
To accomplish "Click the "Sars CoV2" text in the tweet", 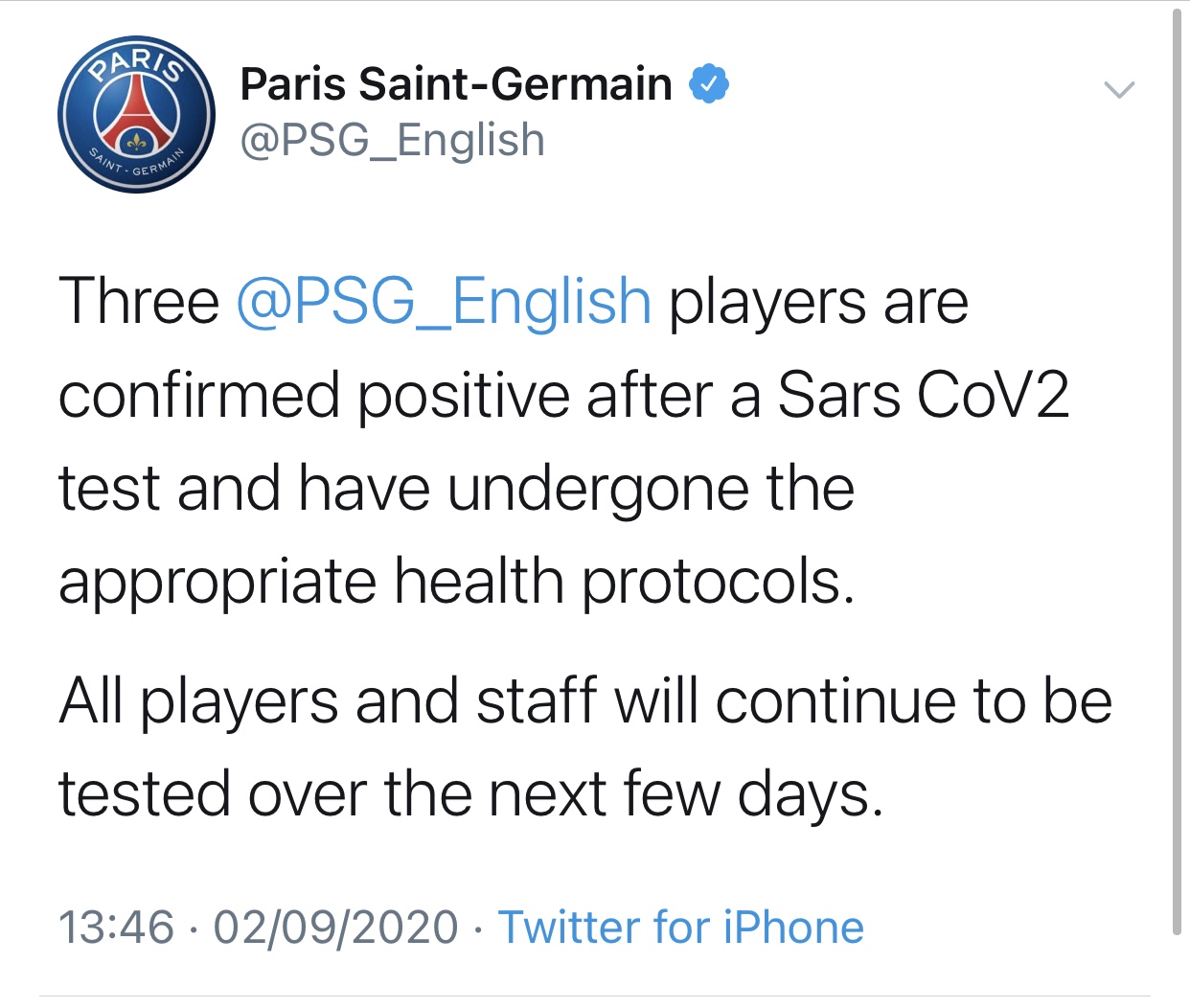I will pos(923,395).
